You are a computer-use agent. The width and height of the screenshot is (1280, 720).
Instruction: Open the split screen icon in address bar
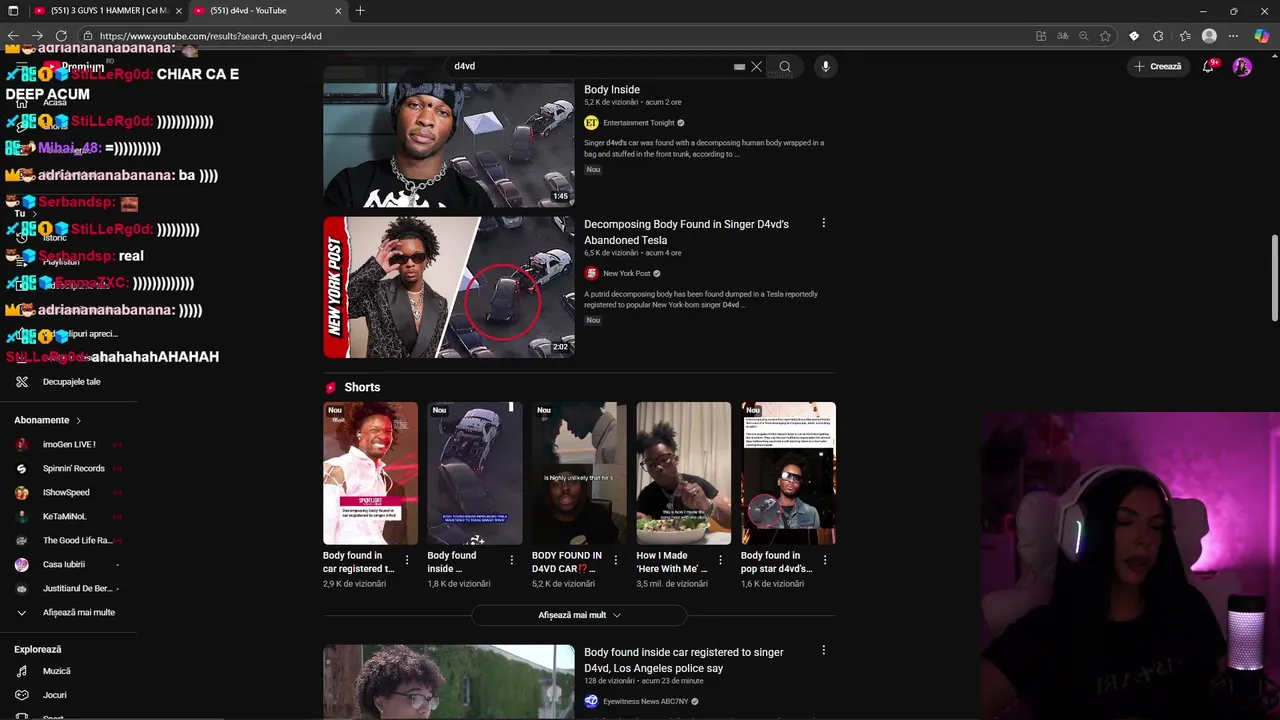pyautogui.click(x=1041, y=36)
